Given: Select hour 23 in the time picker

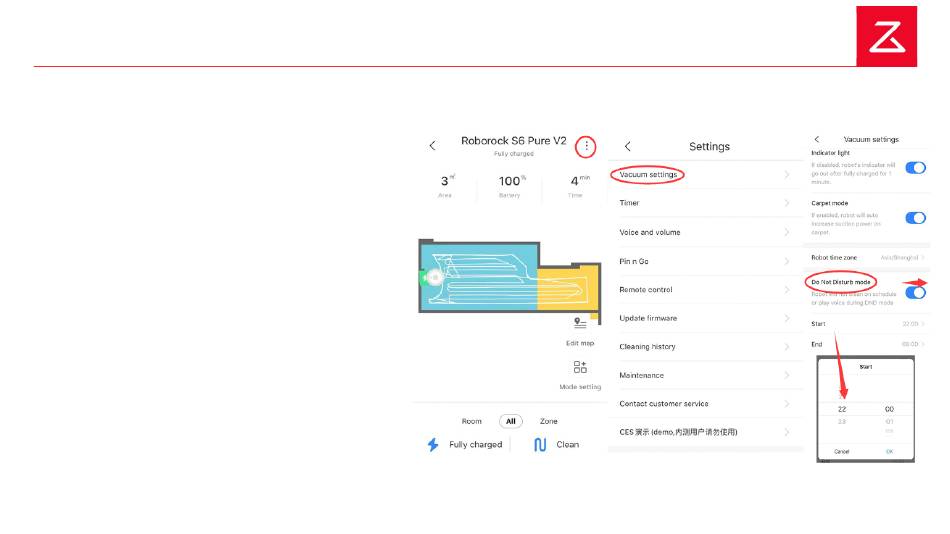Looking at the screenshot, I should point(842,422).
